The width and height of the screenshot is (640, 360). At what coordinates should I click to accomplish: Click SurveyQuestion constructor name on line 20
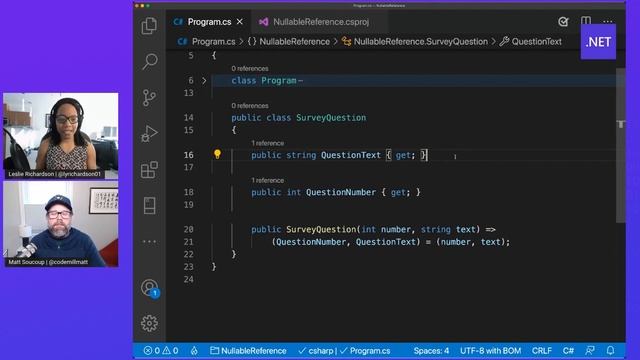coord(321,229)
